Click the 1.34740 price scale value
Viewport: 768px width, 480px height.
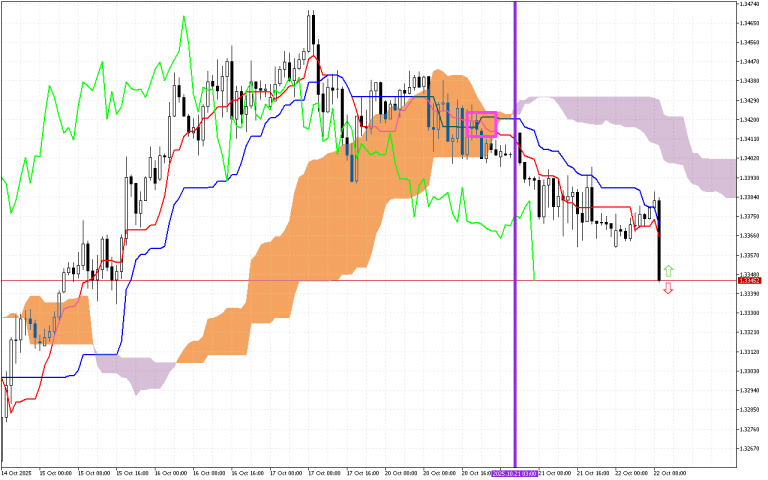(749, 4)
